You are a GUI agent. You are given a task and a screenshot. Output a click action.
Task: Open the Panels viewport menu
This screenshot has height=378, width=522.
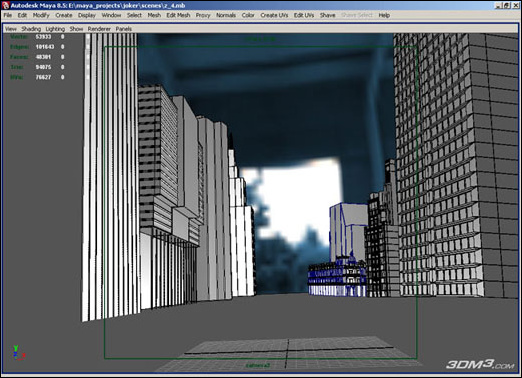[124, 29]
